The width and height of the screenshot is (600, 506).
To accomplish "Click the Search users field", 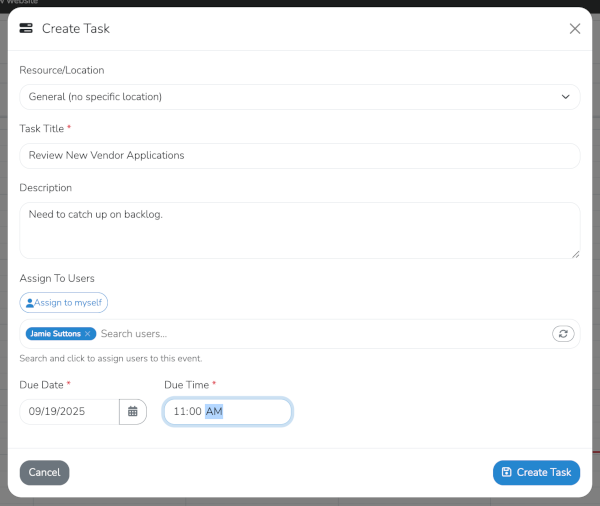I will [x=320, y=334].
